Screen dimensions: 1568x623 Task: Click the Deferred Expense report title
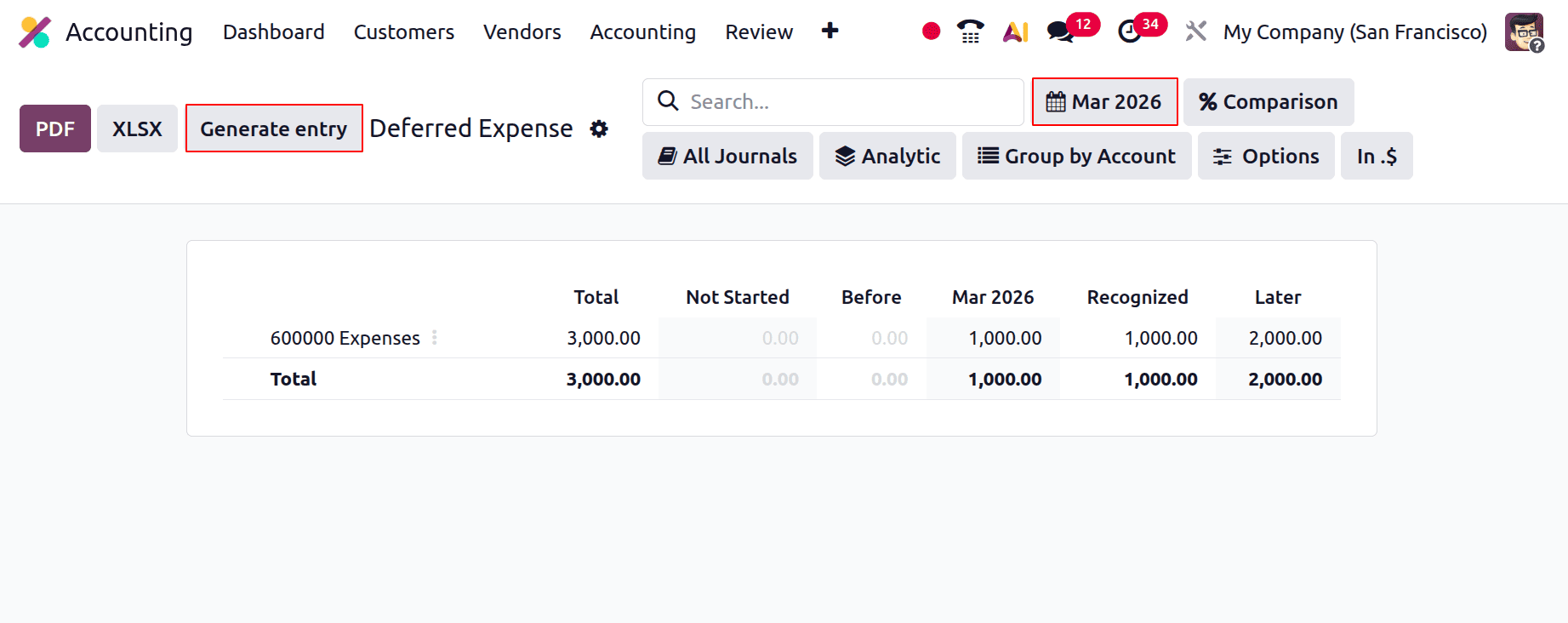click(x=471, y=129)
